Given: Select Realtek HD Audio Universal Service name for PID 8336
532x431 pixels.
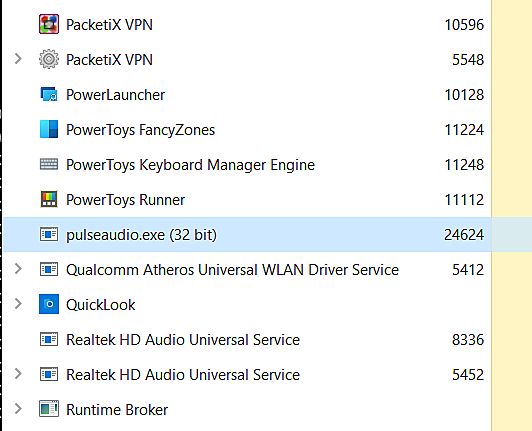Looking at the screenshot, I should 183,340.
